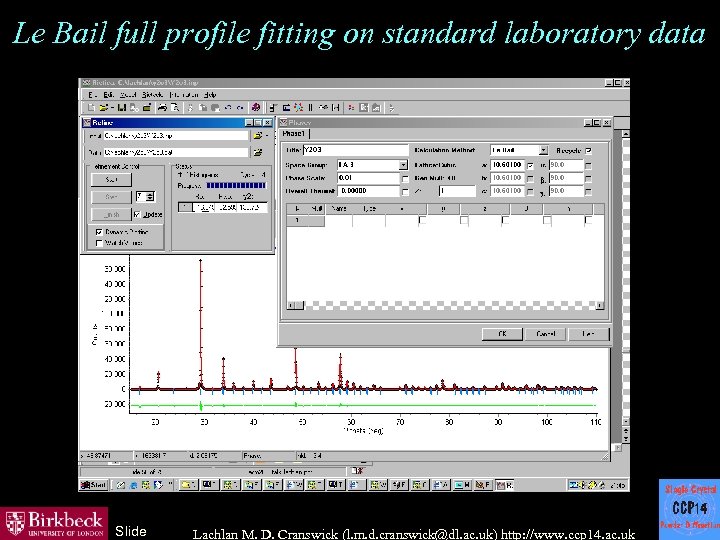Browse for data file in Refine window
This screenshot has height=540, width=720.
258,152
